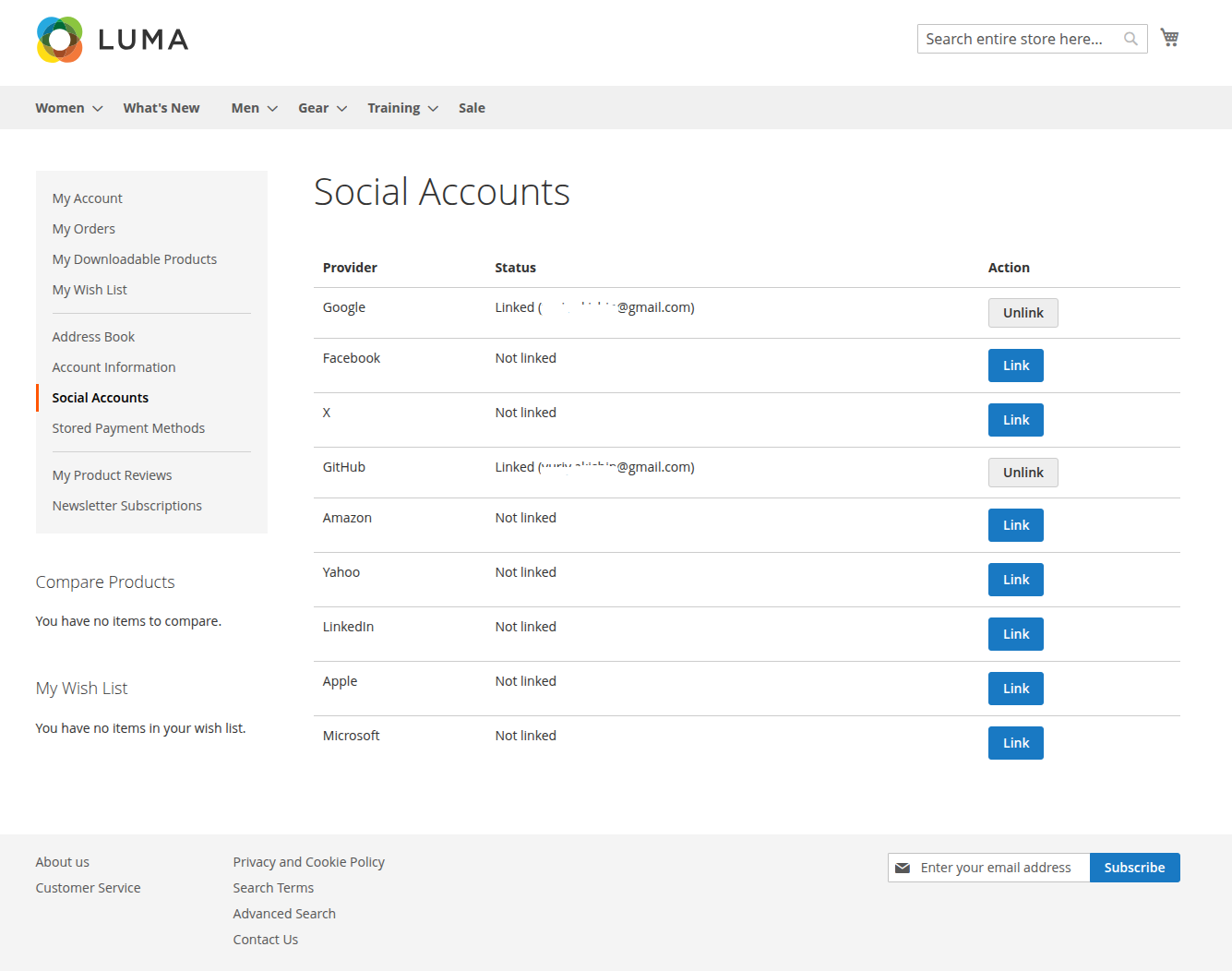The height and width of the screenshot is (971, 1232).
Task: Expand the Gear menu chevron
Action: pos(341,108)
